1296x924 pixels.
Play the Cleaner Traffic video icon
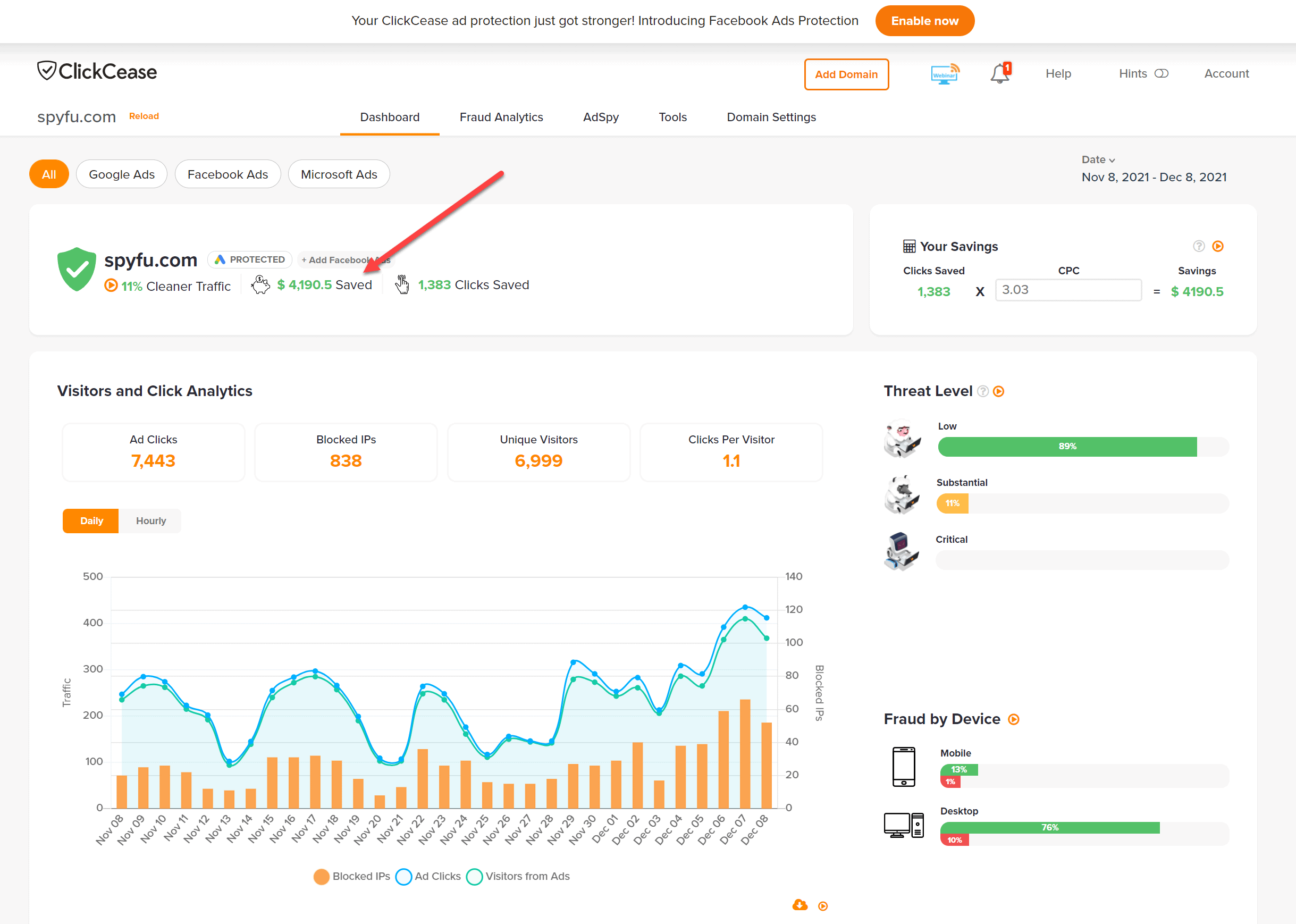coord(111,285)
